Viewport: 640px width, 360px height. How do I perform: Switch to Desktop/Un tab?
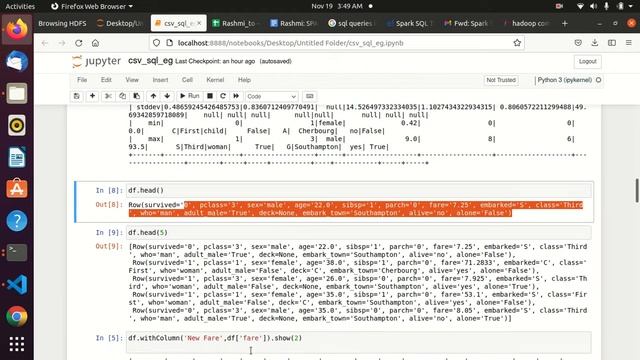click(x=120, y=23)
